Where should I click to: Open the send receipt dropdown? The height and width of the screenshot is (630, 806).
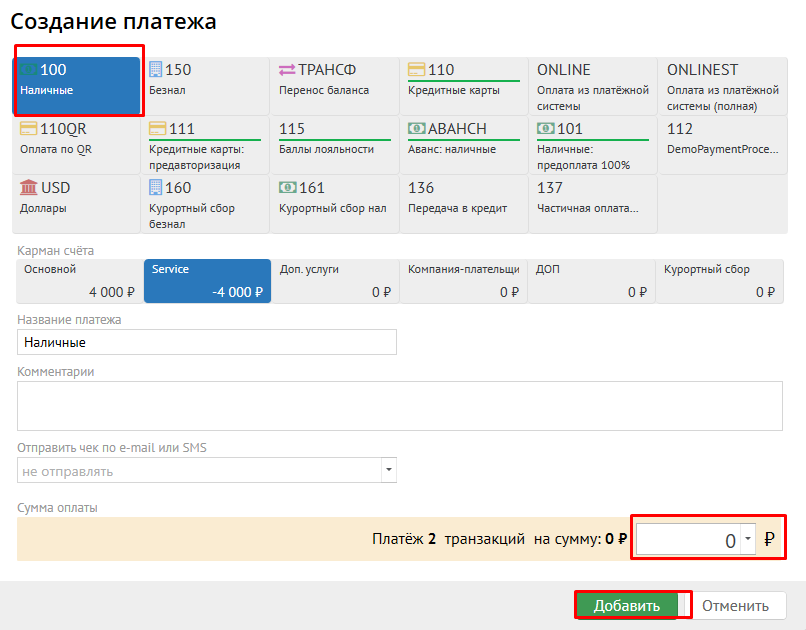388,471
